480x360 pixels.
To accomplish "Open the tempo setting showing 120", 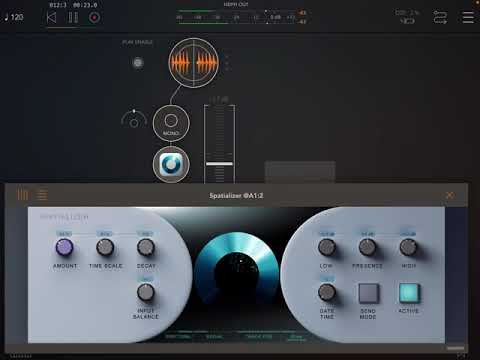I will [x=14, y=17].
